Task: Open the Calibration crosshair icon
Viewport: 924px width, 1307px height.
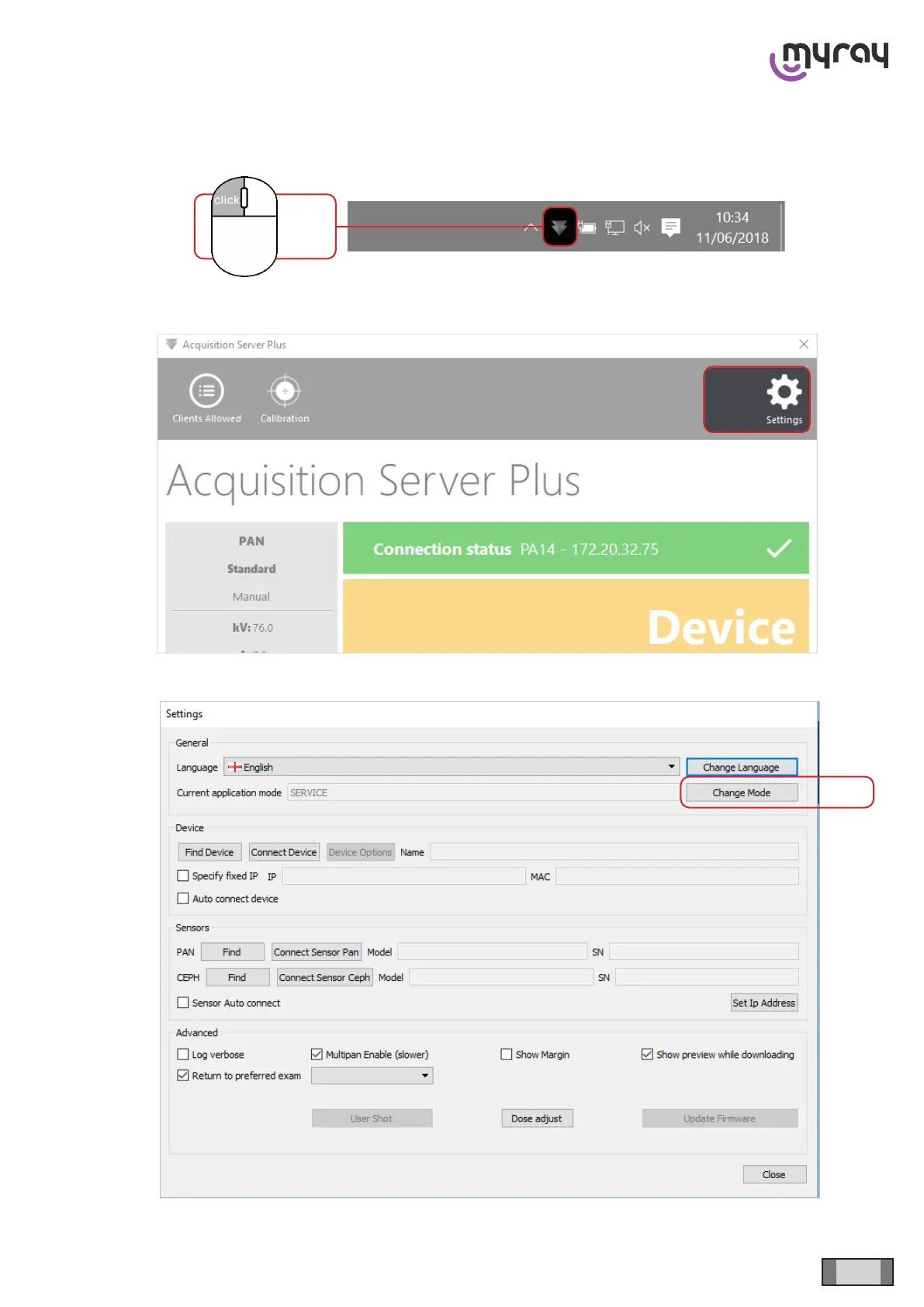Action: coord(285,391)
